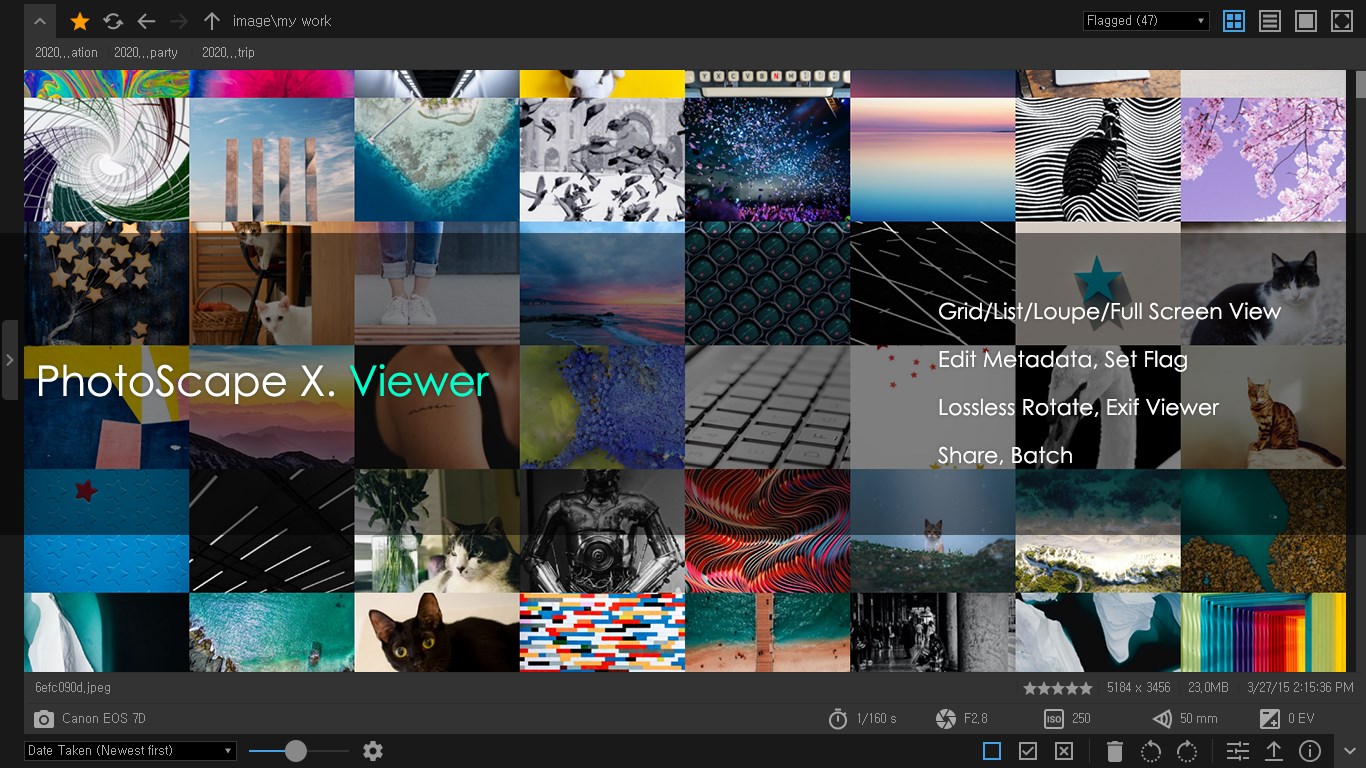Rotate the selected photo counterclockwise
Viewport: 1366px width, 768px height.
[x=1150, y=750]
